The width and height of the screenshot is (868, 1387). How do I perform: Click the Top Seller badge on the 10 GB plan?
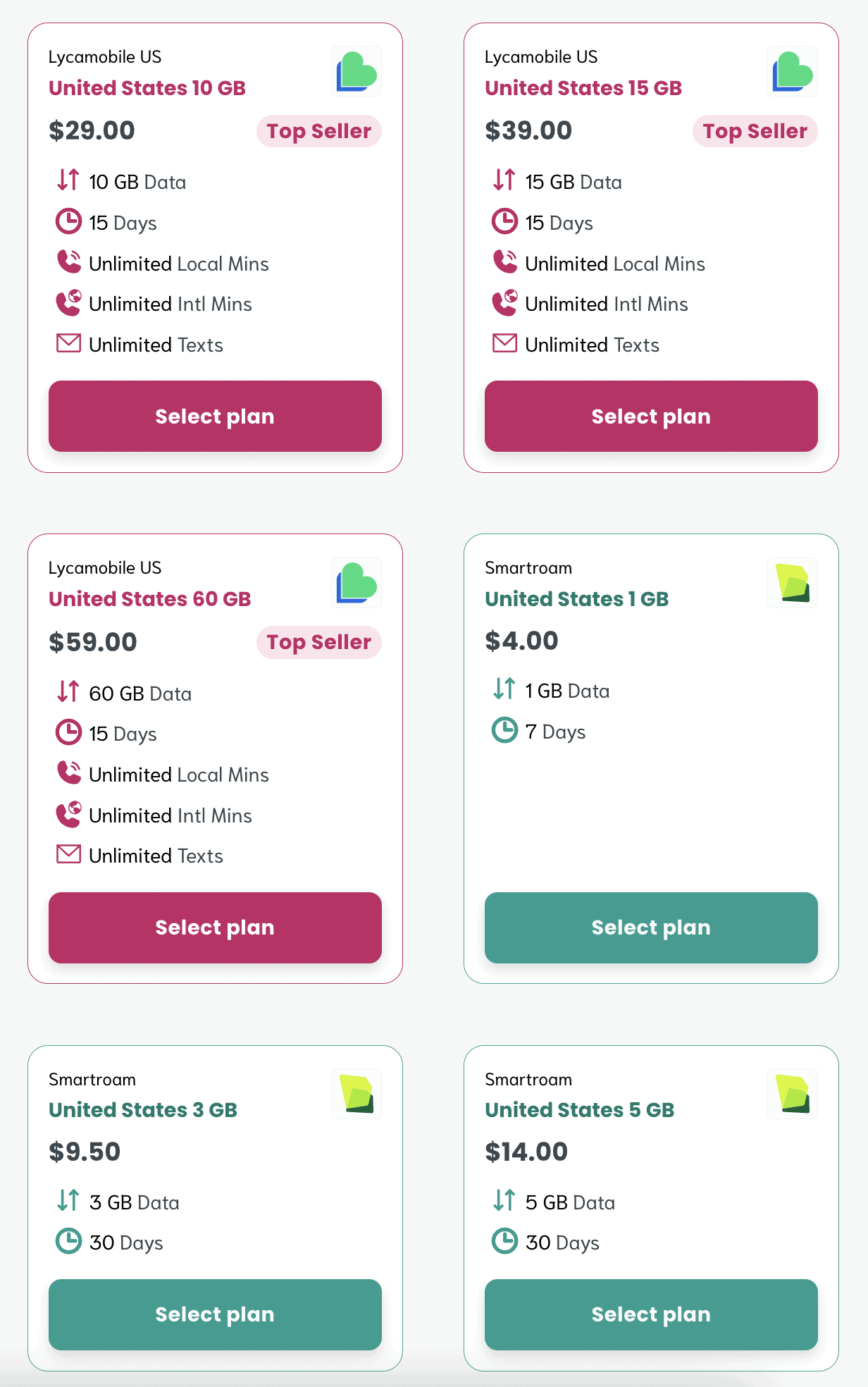pyautogui.click(x=318, y=131)
